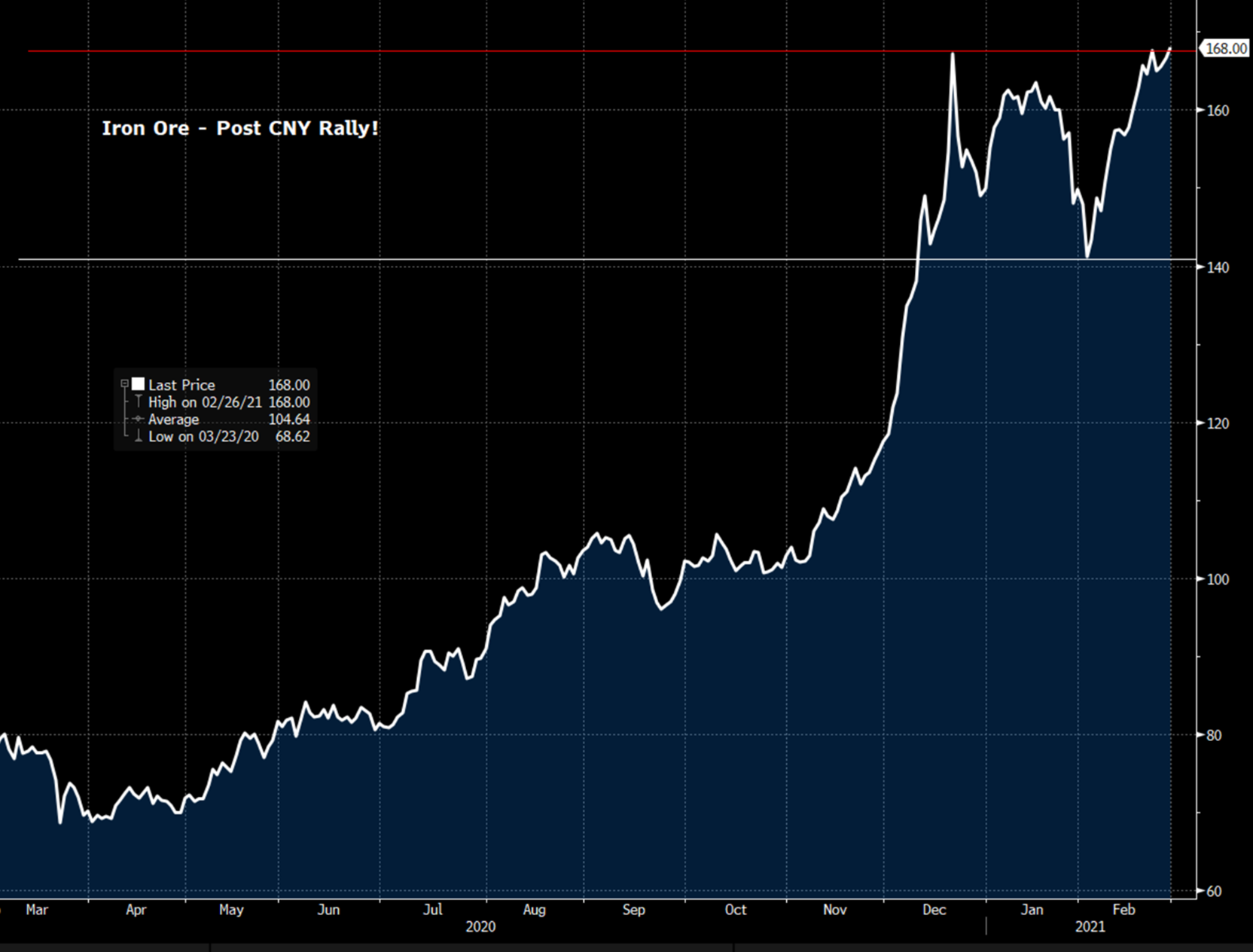Click the 100 label on price axis
The width and height of the screenshot is (1253, 952).
[1218, 579]
